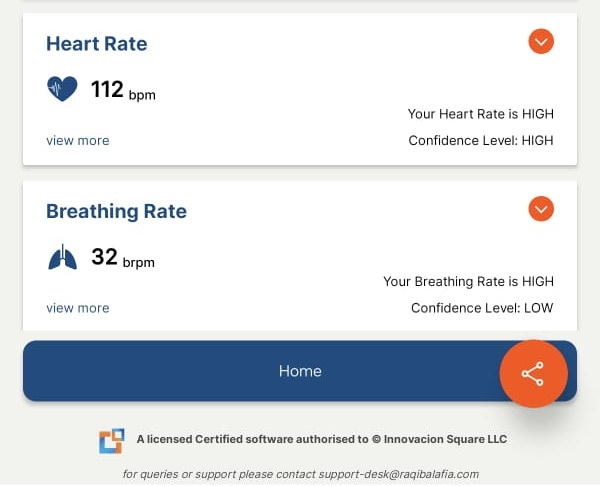This screenshot has width=600, height=486.
Task: Click the Confidence Level: HIGH label
Action: point(480,141)
